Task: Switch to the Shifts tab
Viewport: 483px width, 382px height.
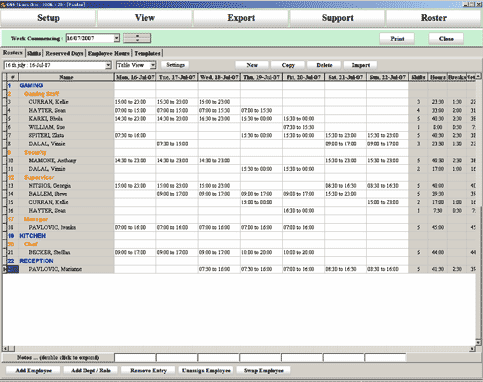Action: (34, 53)
